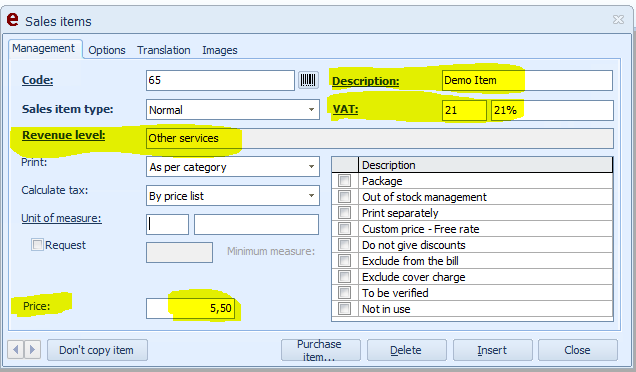Enable Out of stock management checkbox
The height and width of the screenshot is (372, 636).
point(344,197)
